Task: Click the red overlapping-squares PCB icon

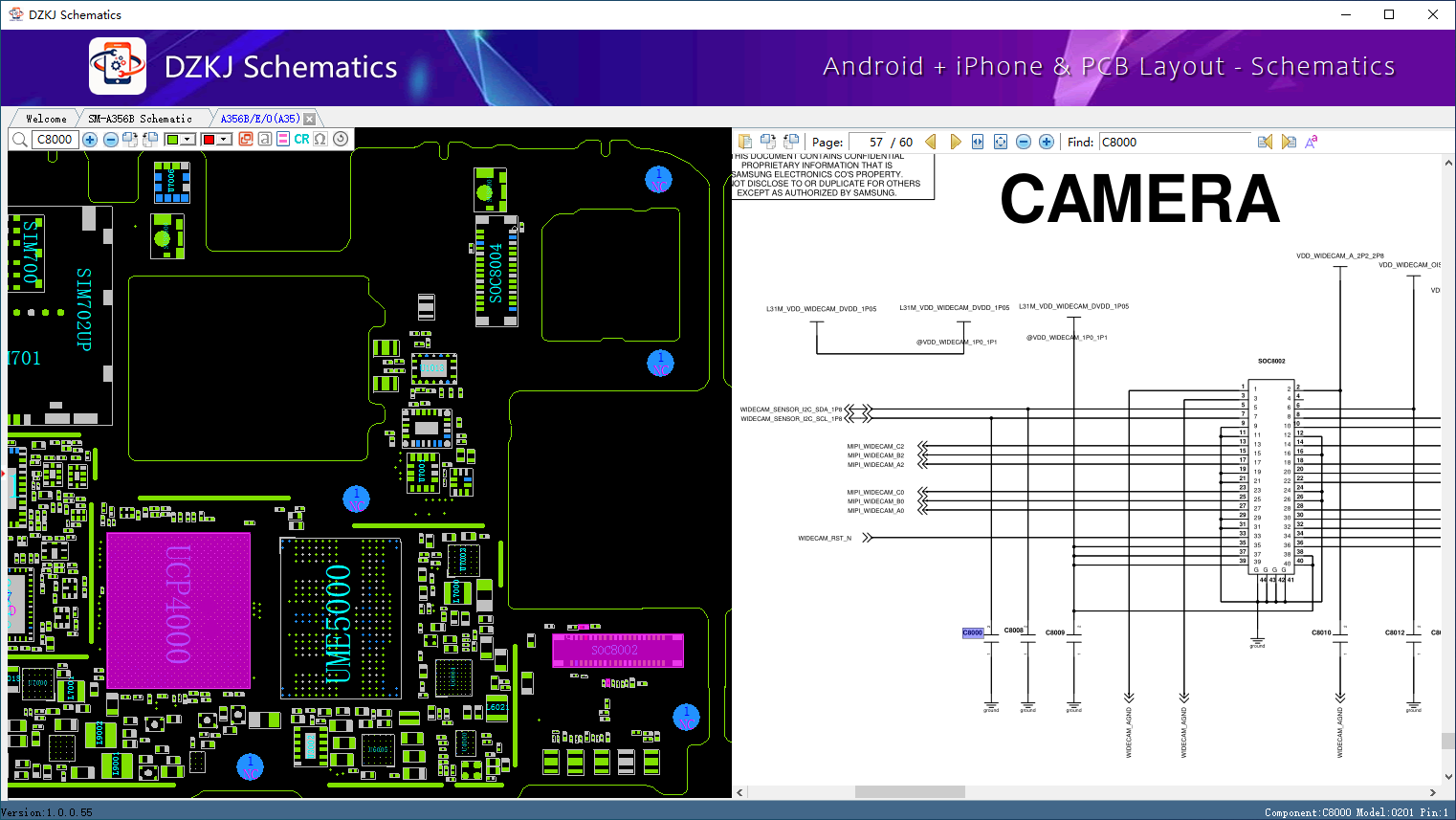Action: tap(246, 140)
